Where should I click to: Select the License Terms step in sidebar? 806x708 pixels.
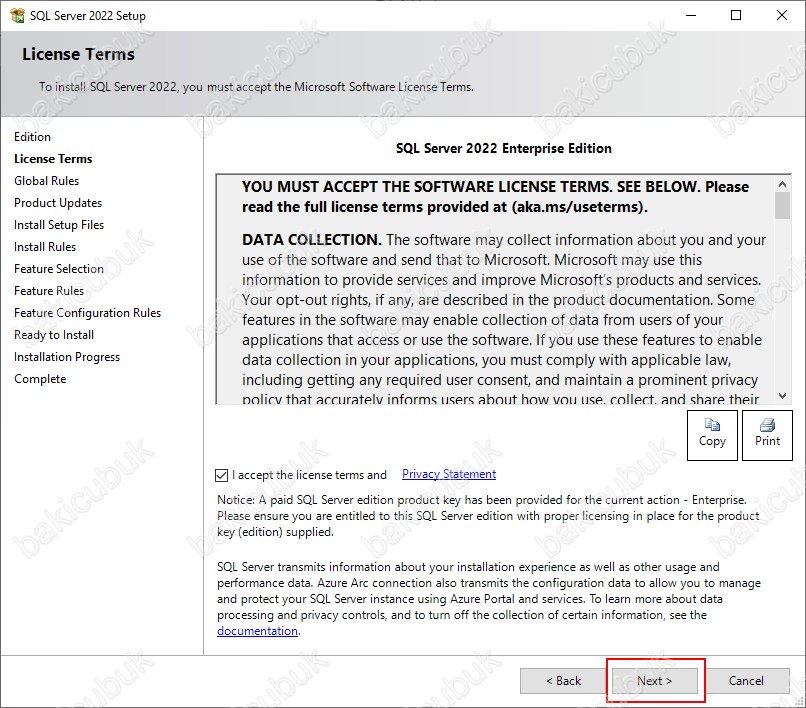coord(53,159)
